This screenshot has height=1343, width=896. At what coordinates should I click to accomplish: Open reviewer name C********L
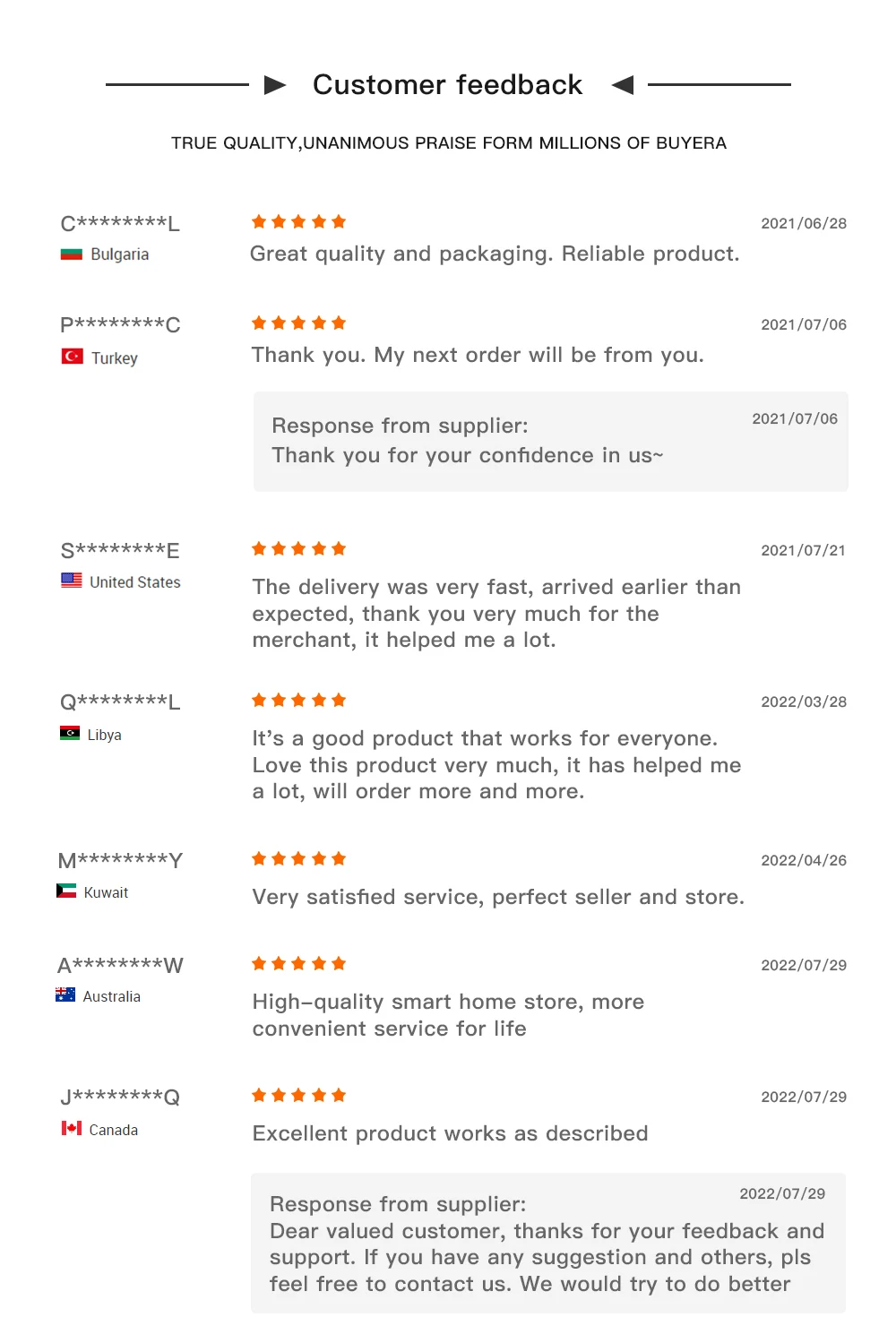coord(120,223)
